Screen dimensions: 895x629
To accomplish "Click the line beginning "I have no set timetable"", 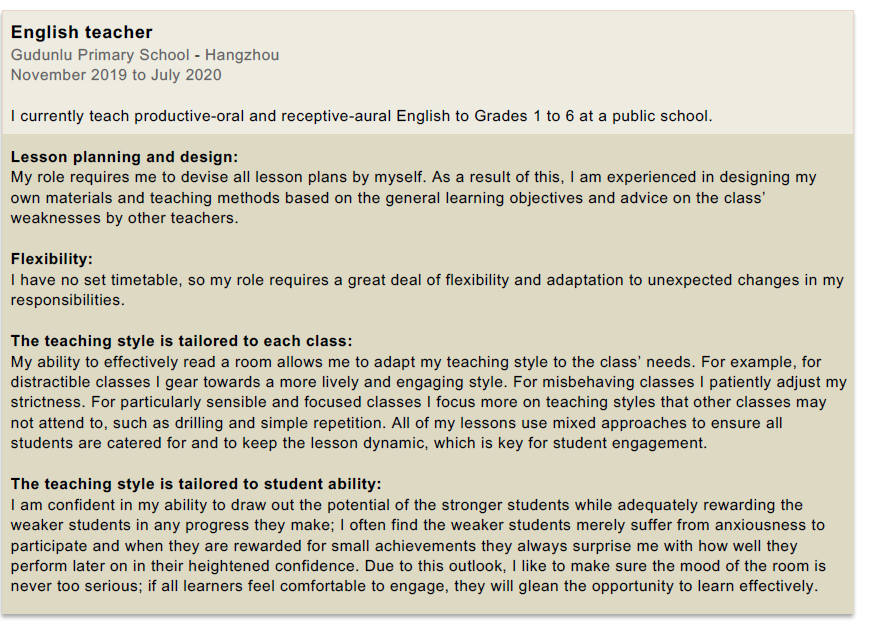I will [427, 280].
